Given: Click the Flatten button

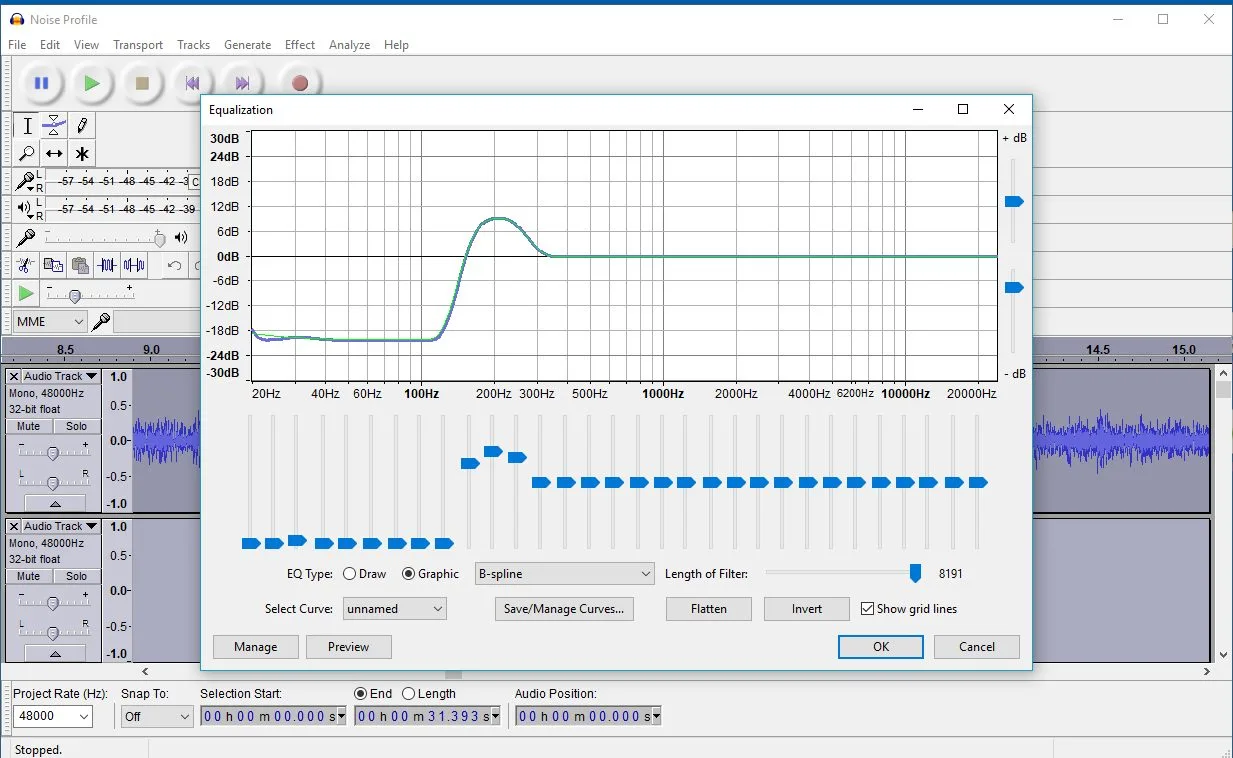Looking at the screenshot, I should click(708, 609).
